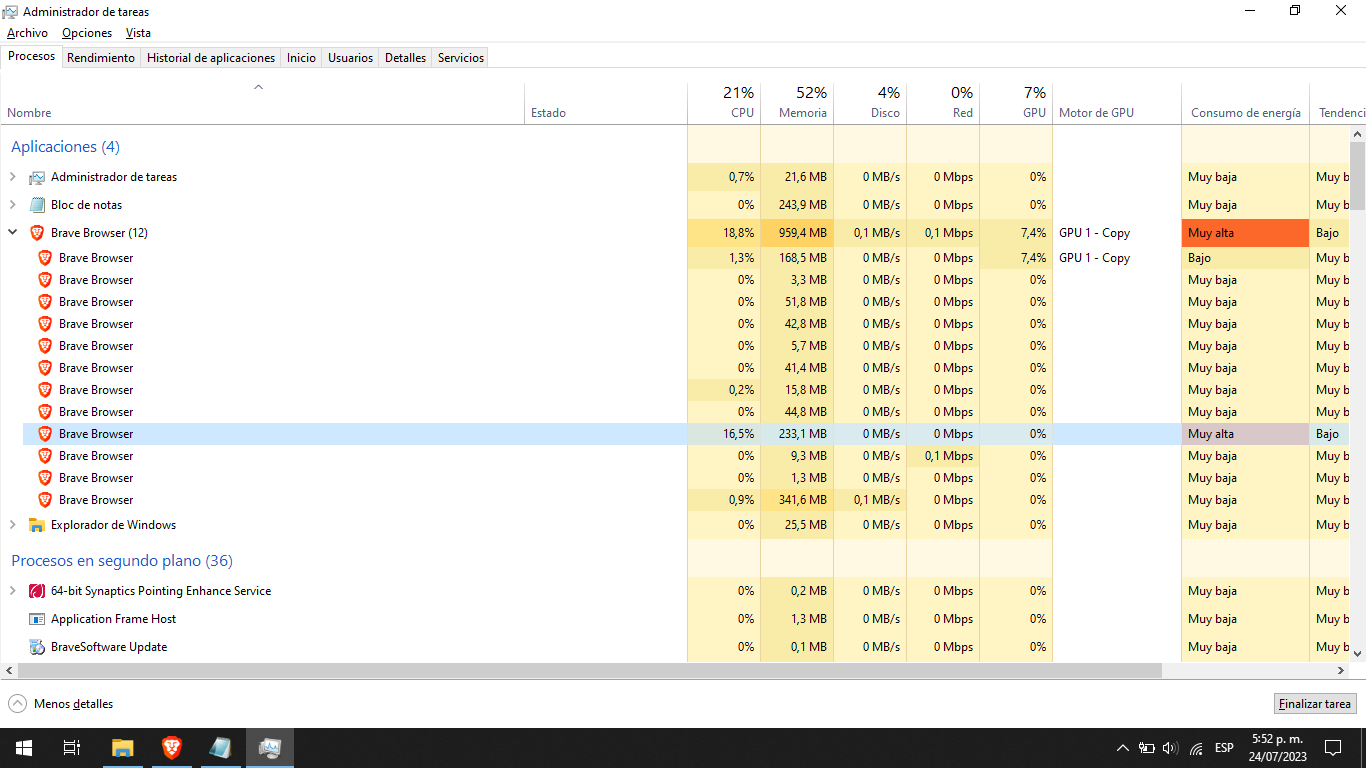This screenshot has height=768, width=1366.
Task: Switch to Historial de aplicaciones tab
Action: [211, 58]
